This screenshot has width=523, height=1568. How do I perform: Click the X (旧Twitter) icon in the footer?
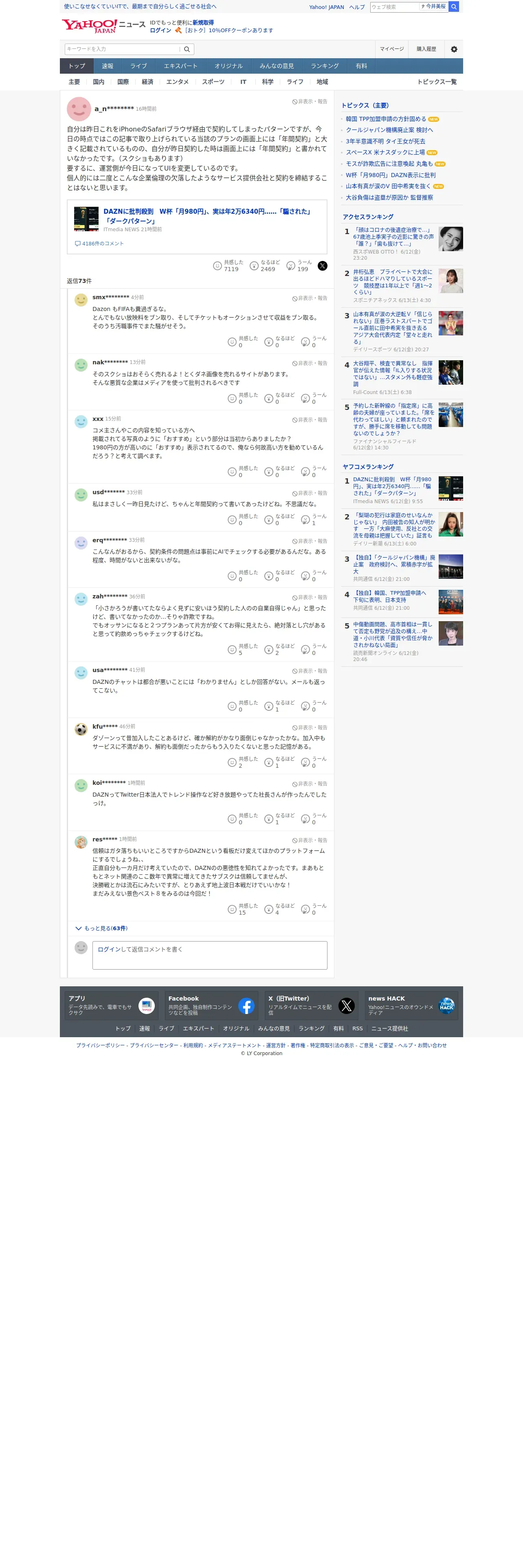point(347,1005)
